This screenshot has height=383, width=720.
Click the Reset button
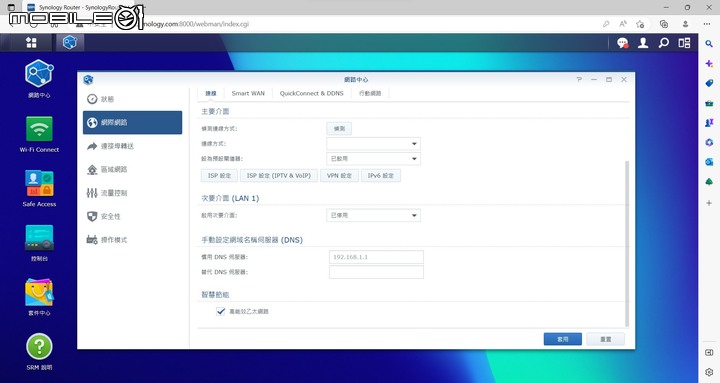pos(606,339)
